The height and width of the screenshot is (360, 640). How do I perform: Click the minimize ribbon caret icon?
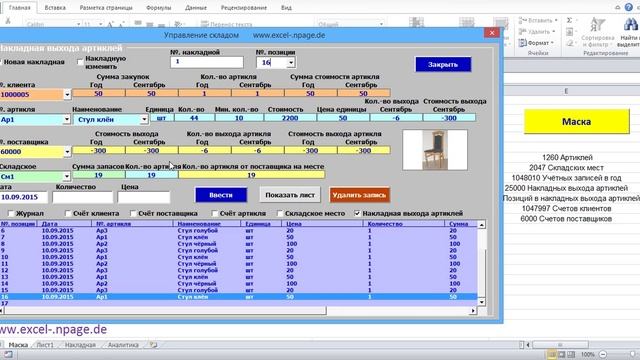pos(618,7)
